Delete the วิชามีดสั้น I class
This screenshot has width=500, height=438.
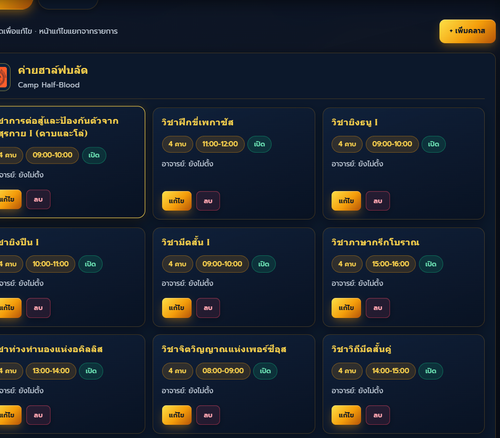[x=208, y=308]
